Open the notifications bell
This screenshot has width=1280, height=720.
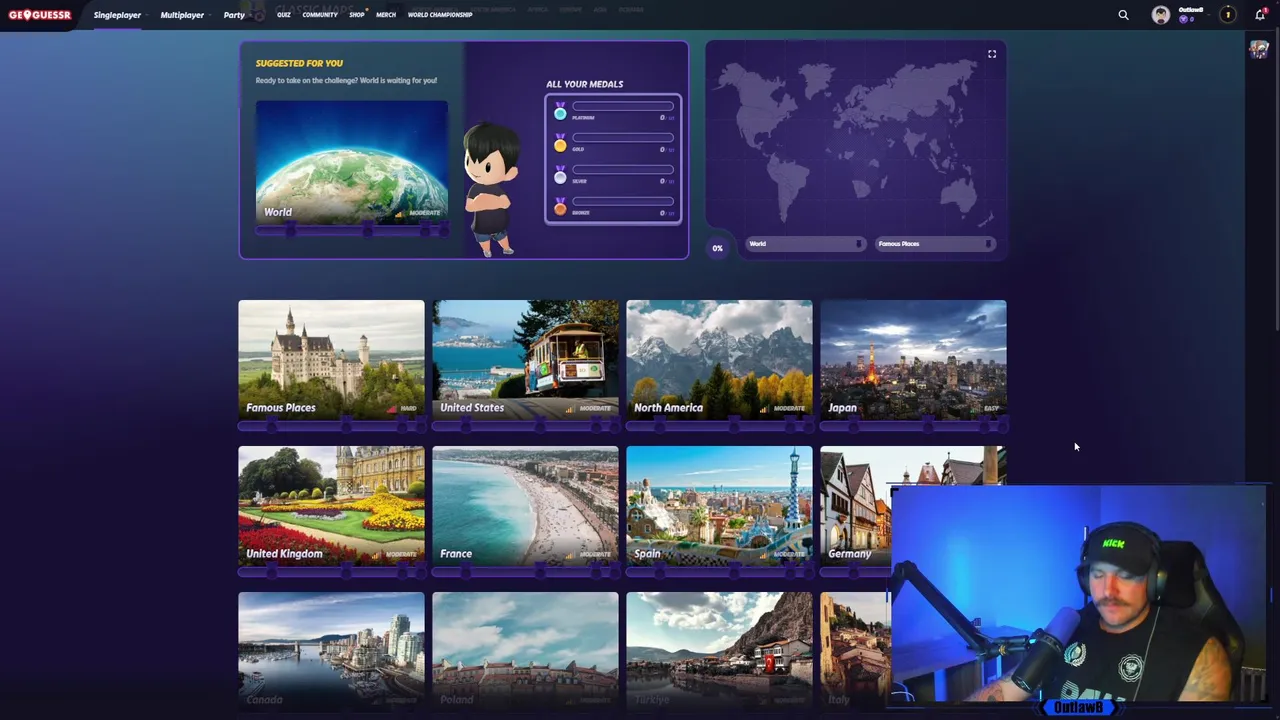coord(1260,15)
